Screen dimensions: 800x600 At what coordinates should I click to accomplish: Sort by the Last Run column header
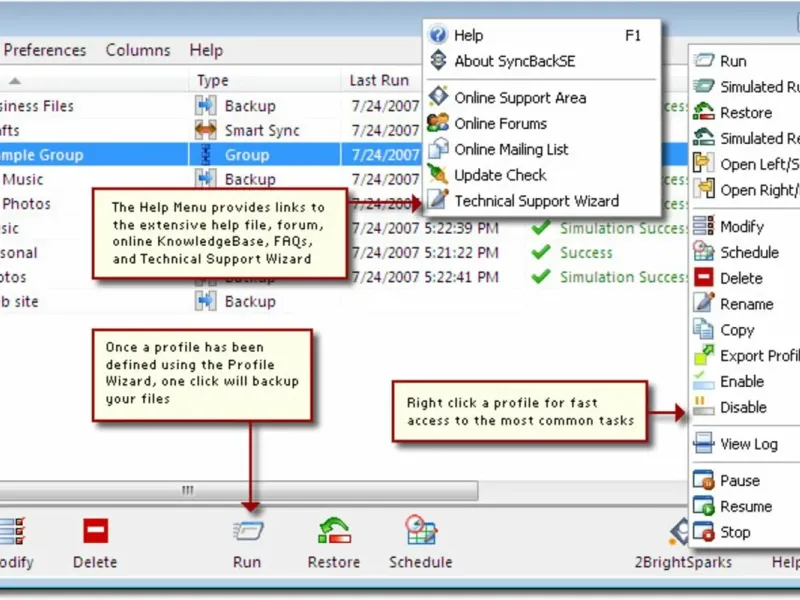click(379, 81)
